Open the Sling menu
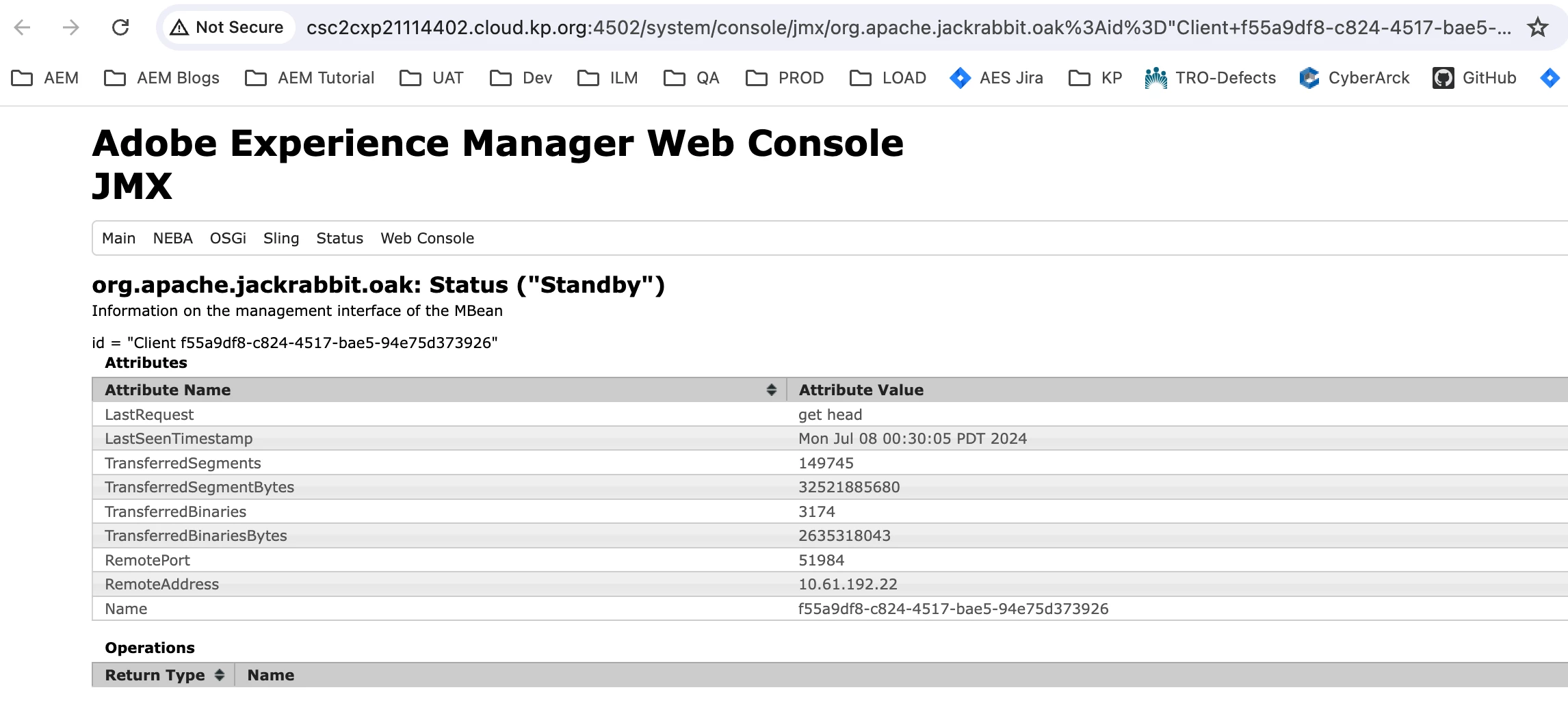The width and height of the screenshot is (1568, 718). (281, 238)
